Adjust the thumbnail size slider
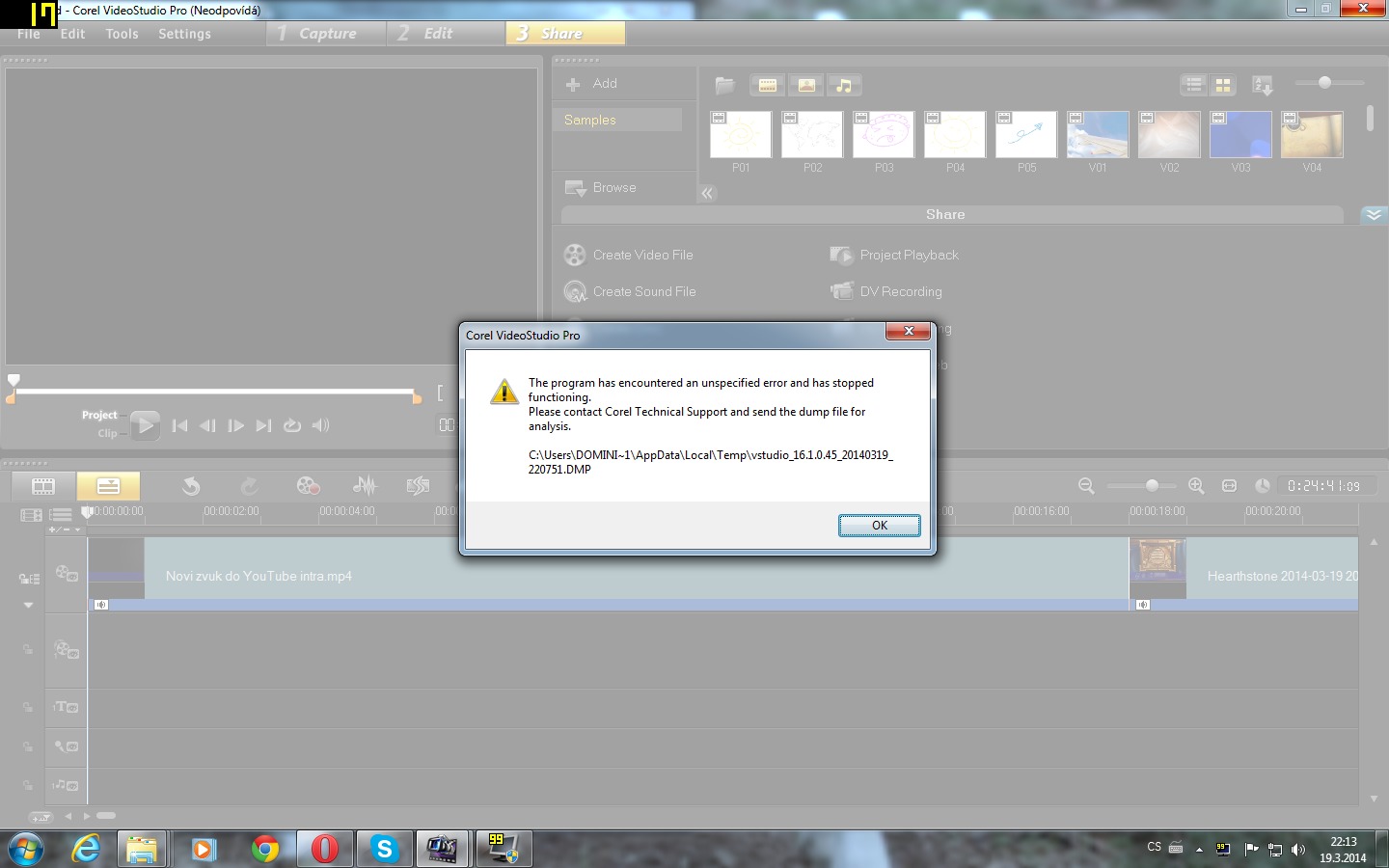The width and height of the screenshot is (1389, 868). pos(1325,83)
